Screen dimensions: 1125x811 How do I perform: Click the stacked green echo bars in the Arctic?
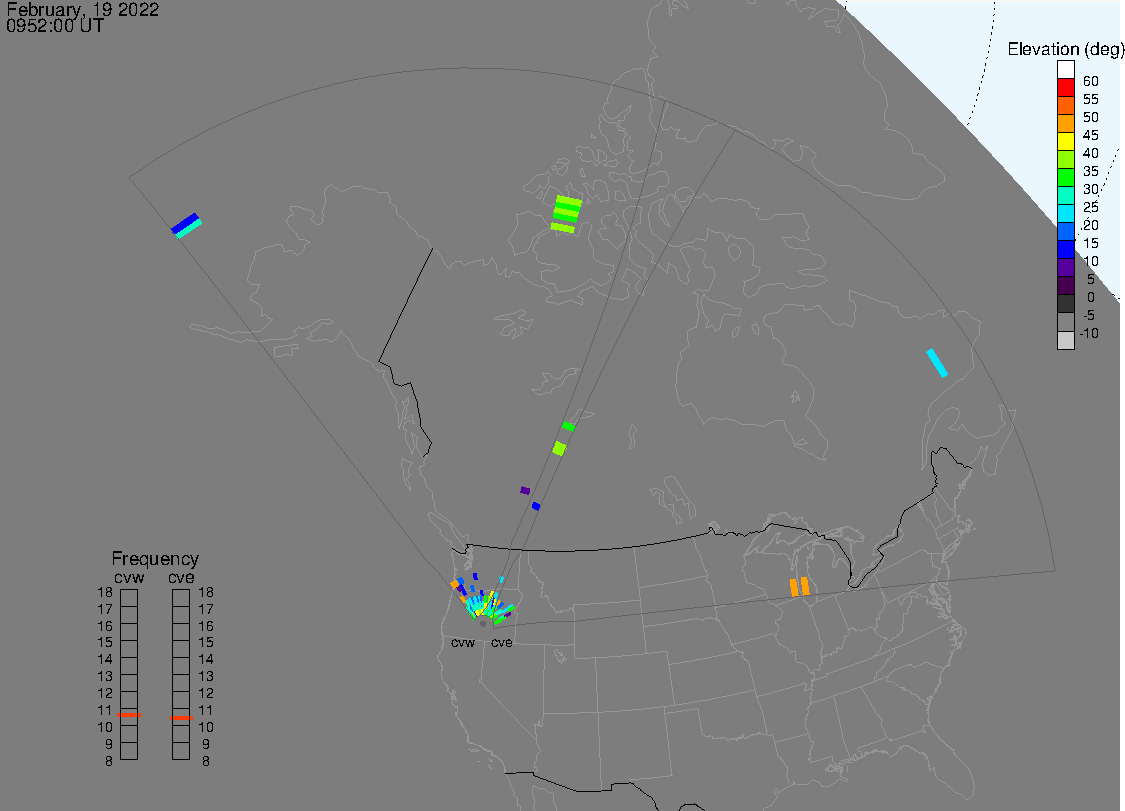(565, 214)
